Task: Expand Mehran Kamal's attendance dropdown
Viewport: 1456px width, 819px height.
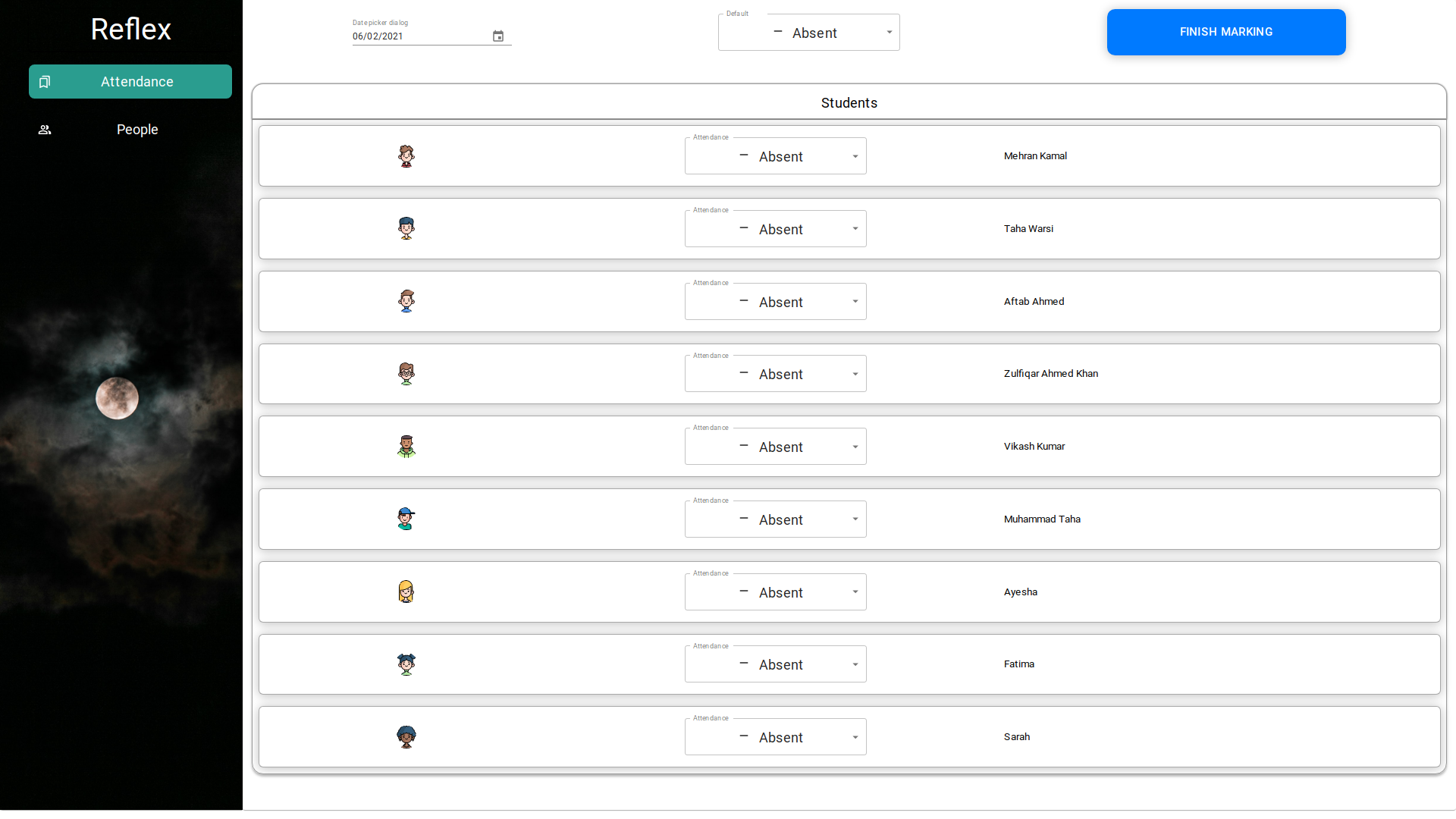Action: coord(775,156)
